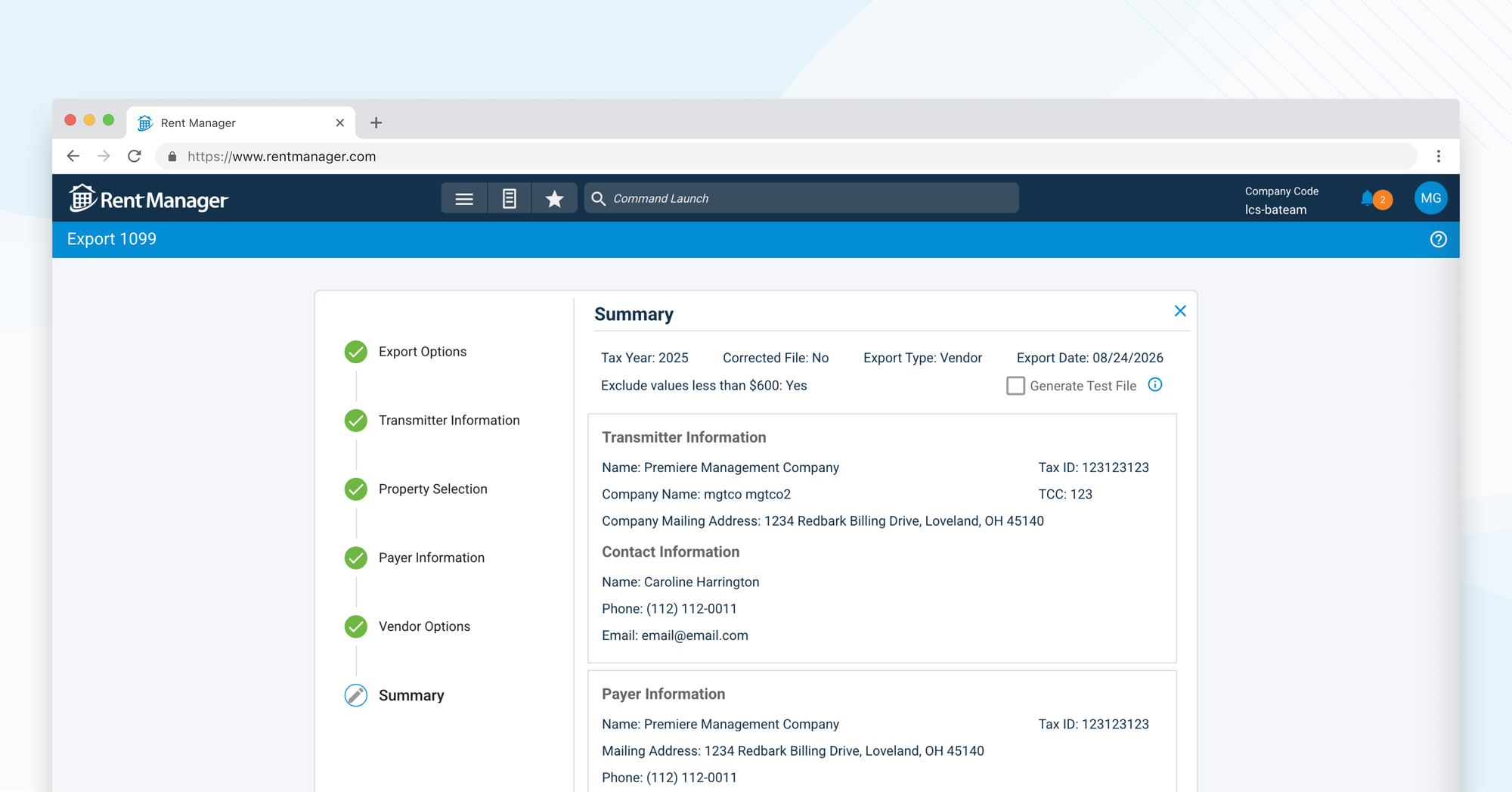Click transmitter Company Name: mgtco mgtco2
Image resolution: width=1512 pixels, height=792 pixels.
(x=696, y=495)
